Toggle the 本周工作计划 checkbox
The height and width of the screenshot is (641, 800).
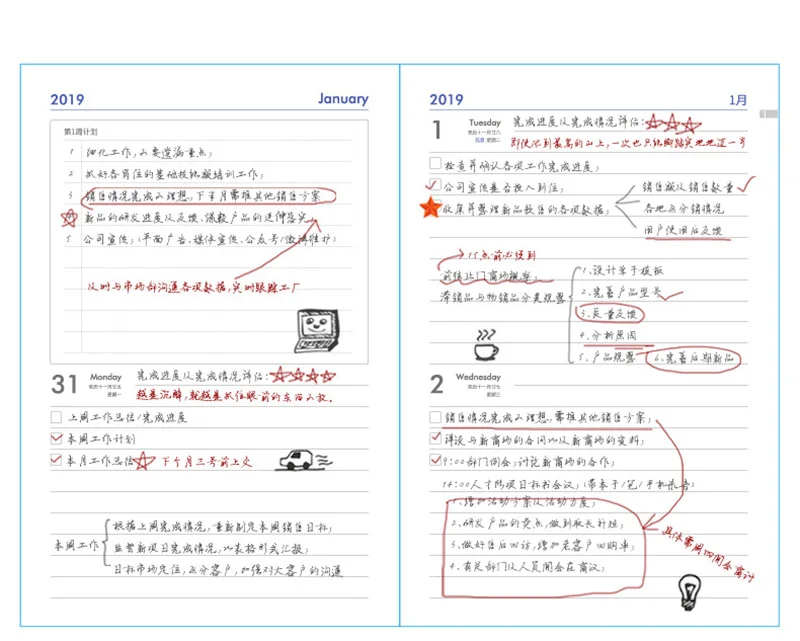click(56, 438)
